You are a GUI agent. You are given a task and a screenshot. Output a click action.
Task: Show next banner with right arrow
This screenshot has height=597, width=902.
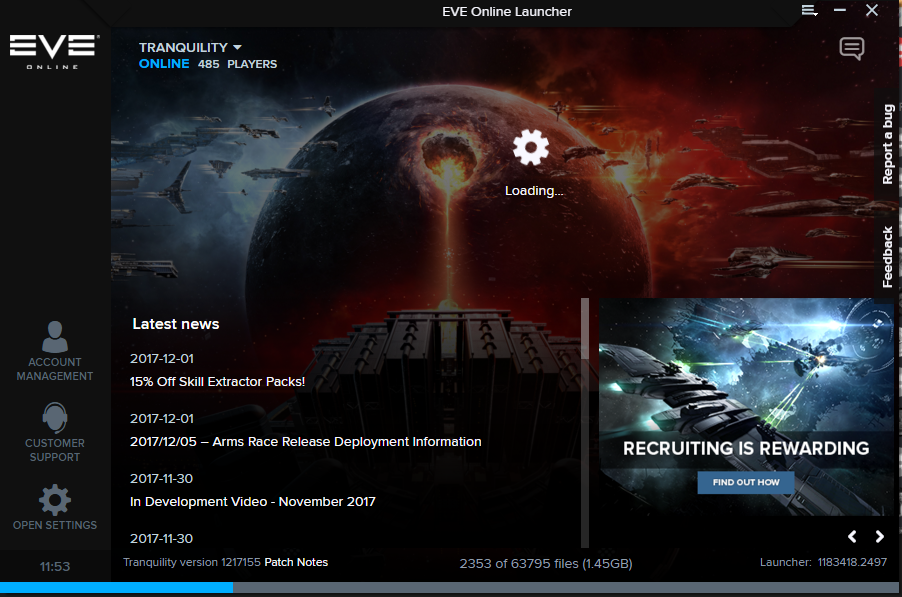880,537
